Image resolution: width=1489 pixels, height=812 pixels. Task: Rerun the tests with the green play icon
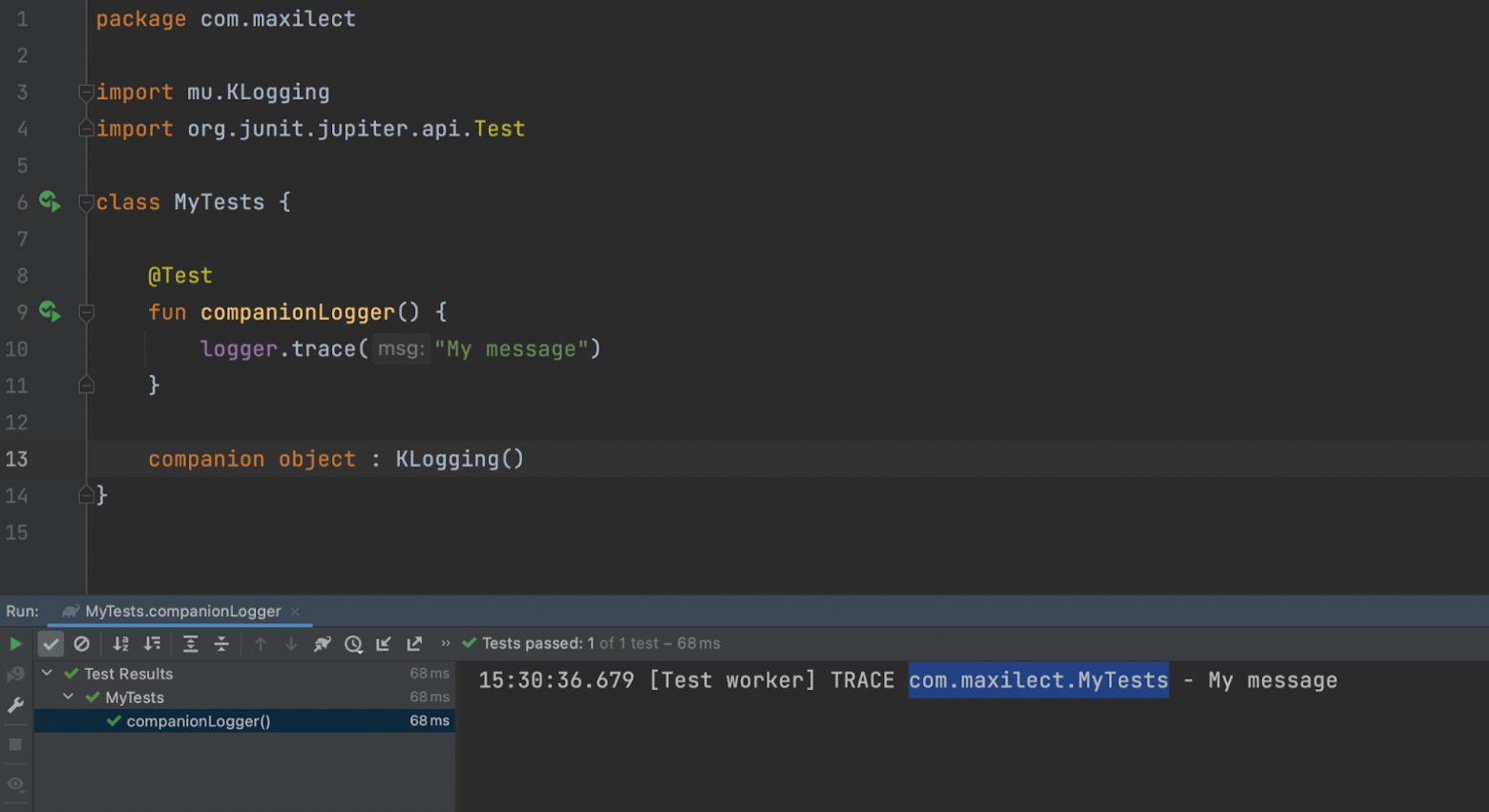pyautogui.click(x=15, y=644)
